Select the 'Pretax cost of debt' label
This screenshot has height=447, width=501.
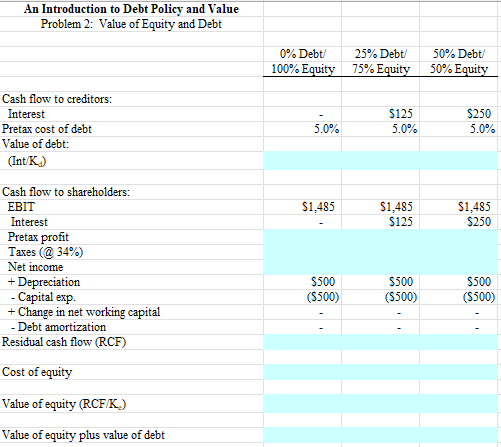click(x=47, y=129)
